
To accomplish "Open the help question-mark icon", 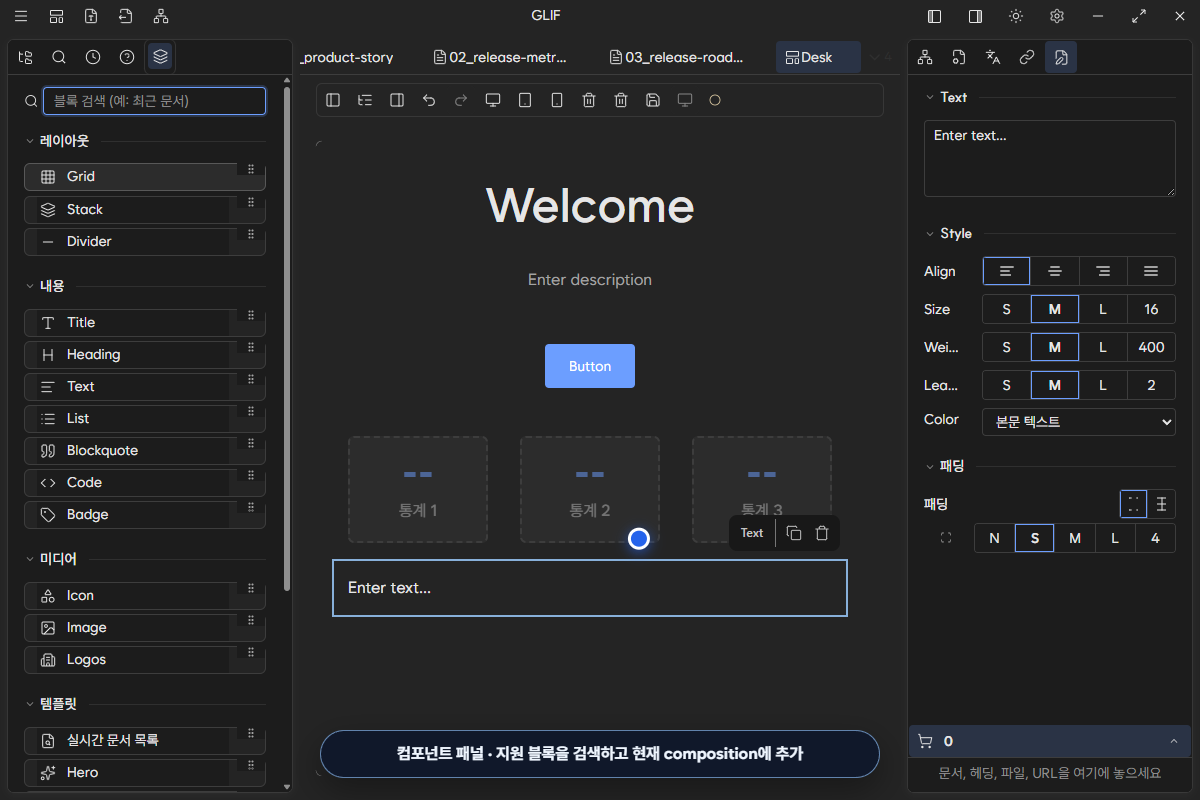I will pos(127,57).
